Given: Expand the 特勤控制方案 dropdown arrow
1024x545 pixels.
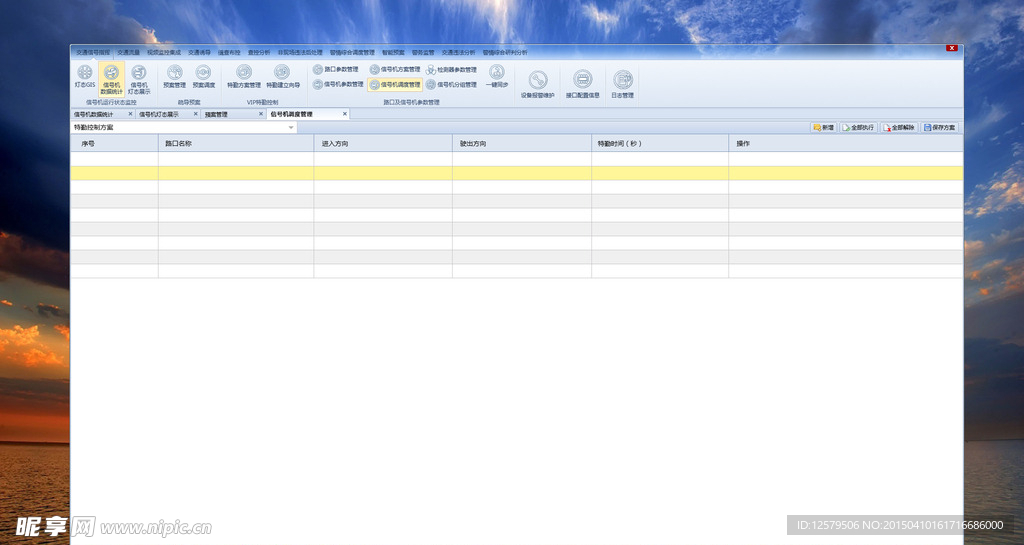Looking at the screenshot, I should (291, 128).
